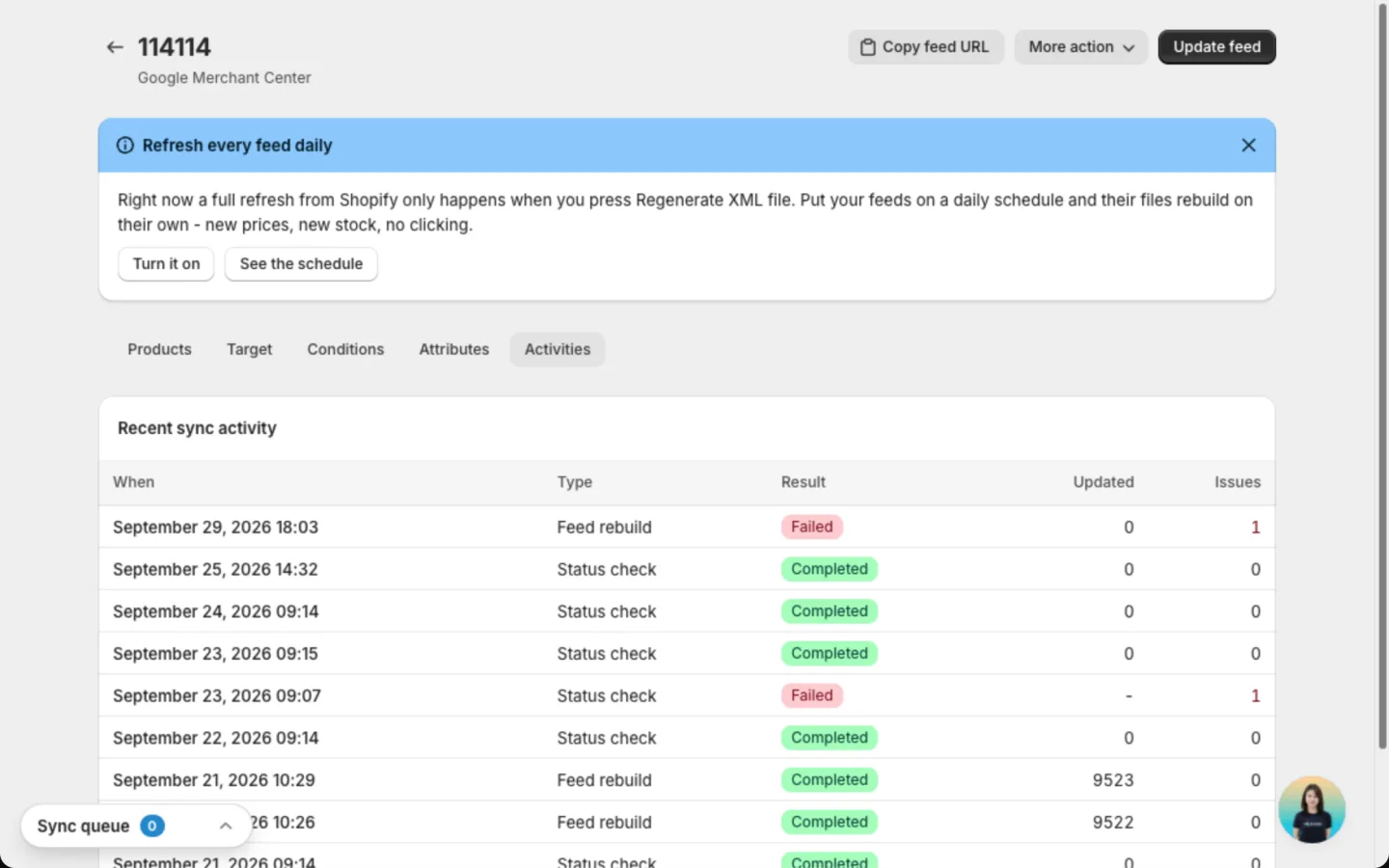Switch to the Target tab

249,349
